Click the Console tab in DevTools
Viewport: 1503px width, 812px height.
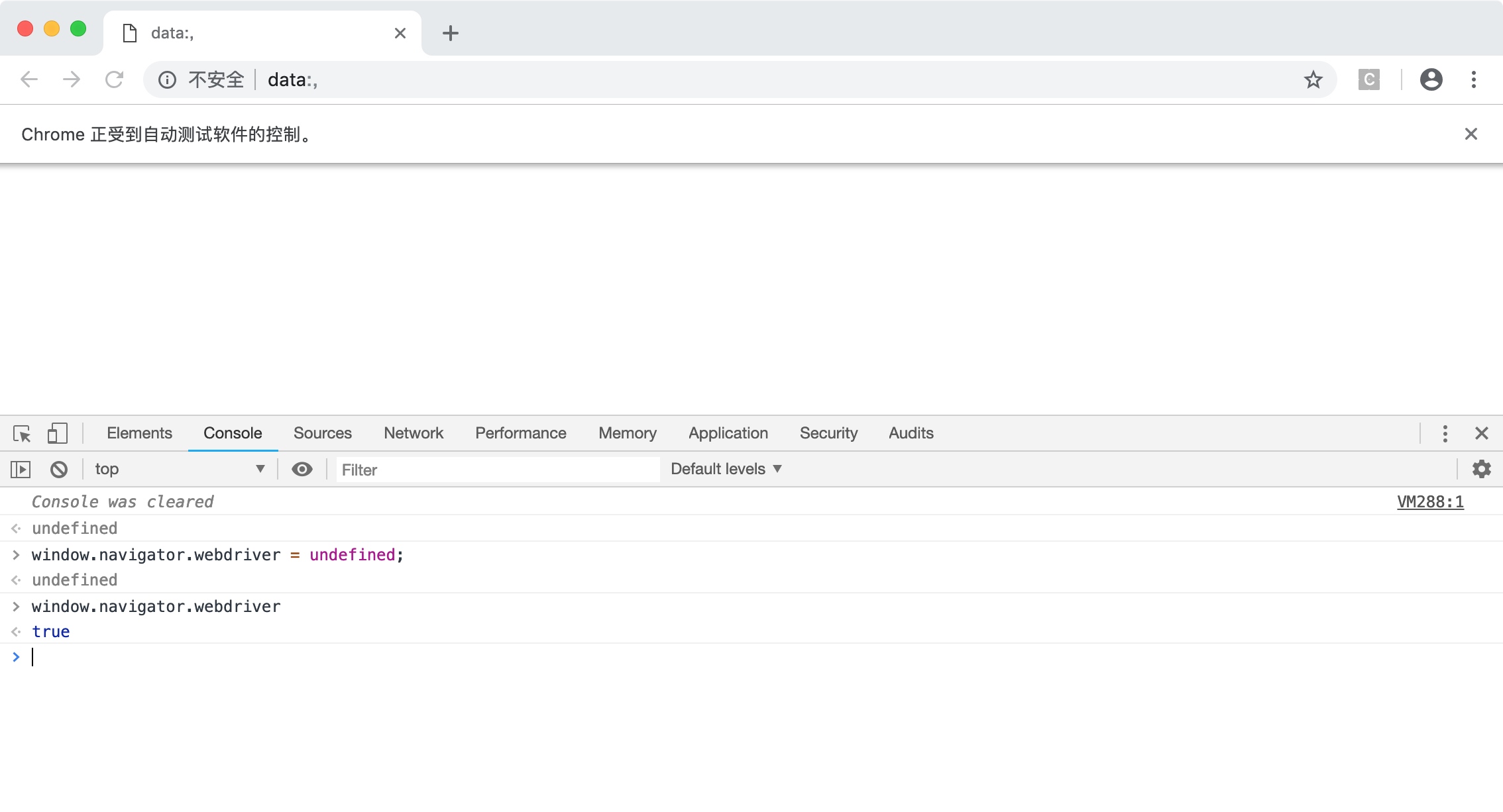point(232,433)
